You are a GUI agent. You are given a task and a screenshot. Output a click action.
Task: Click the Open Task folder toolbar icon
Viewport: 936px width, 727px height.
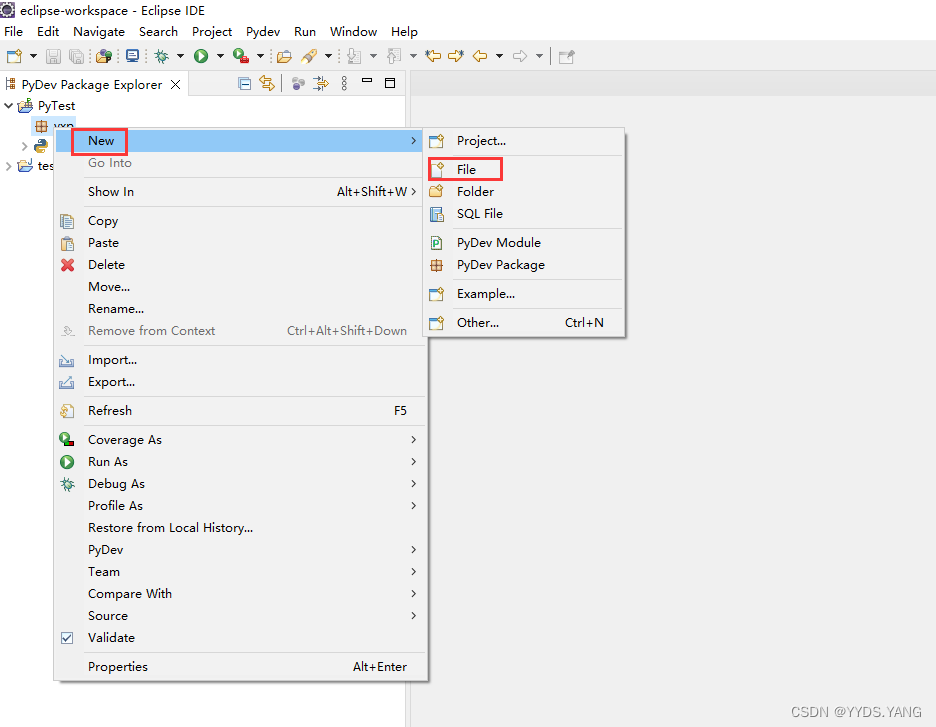(284, 56)
